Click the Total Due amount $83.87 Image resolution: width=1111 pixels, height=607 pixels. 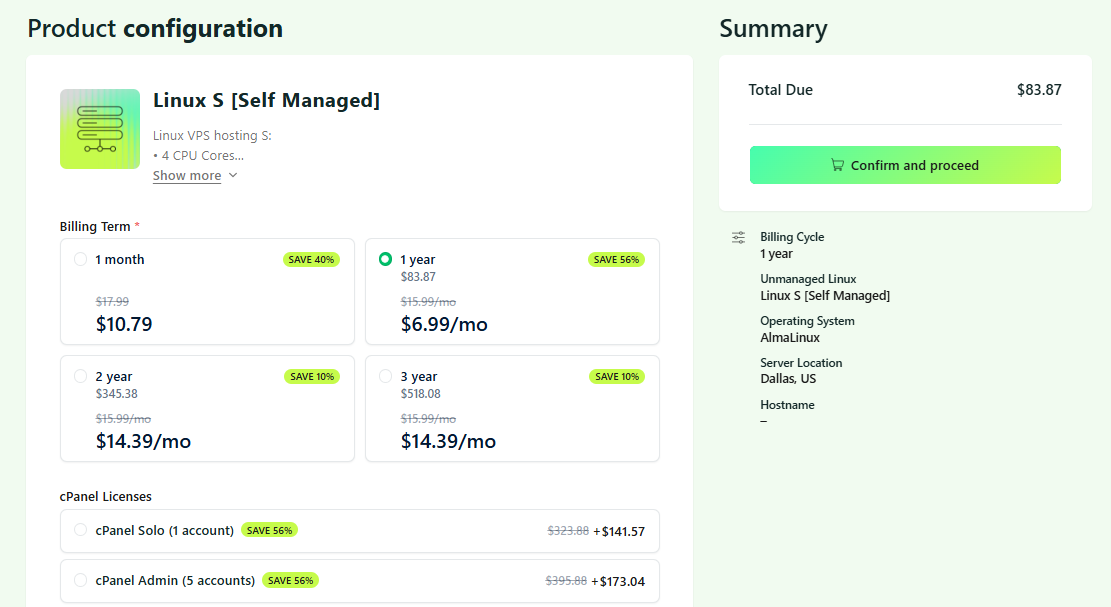coord(1039,90)
